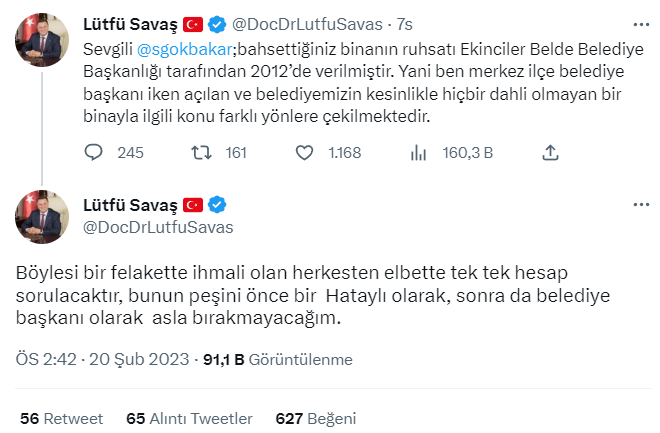Open more options on the second tweet
The height and width of the screenshot is (433, 660).
(639, 204)
